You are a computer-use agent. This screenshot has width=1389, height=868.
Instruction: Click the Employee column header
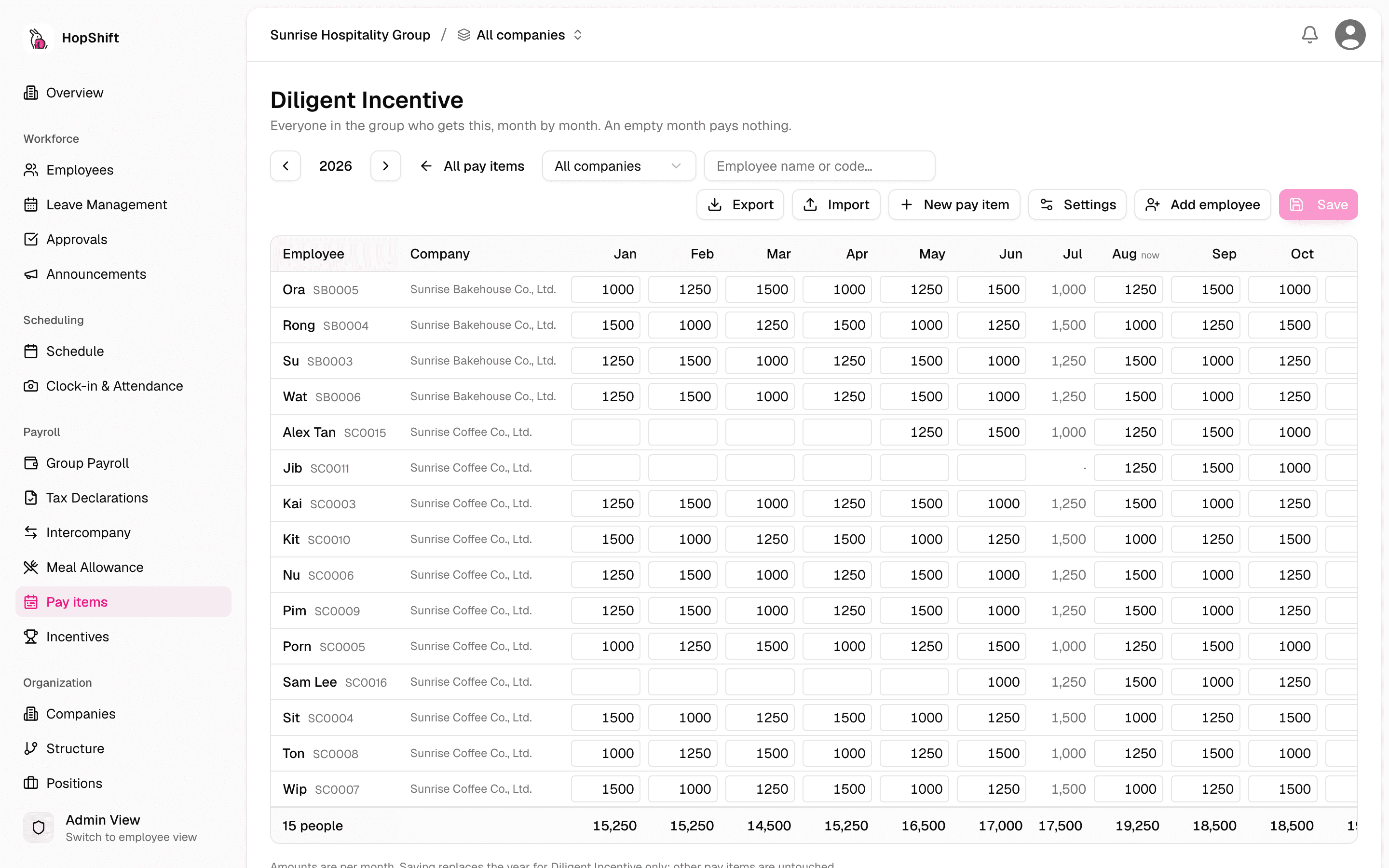(x=313, y=254)
